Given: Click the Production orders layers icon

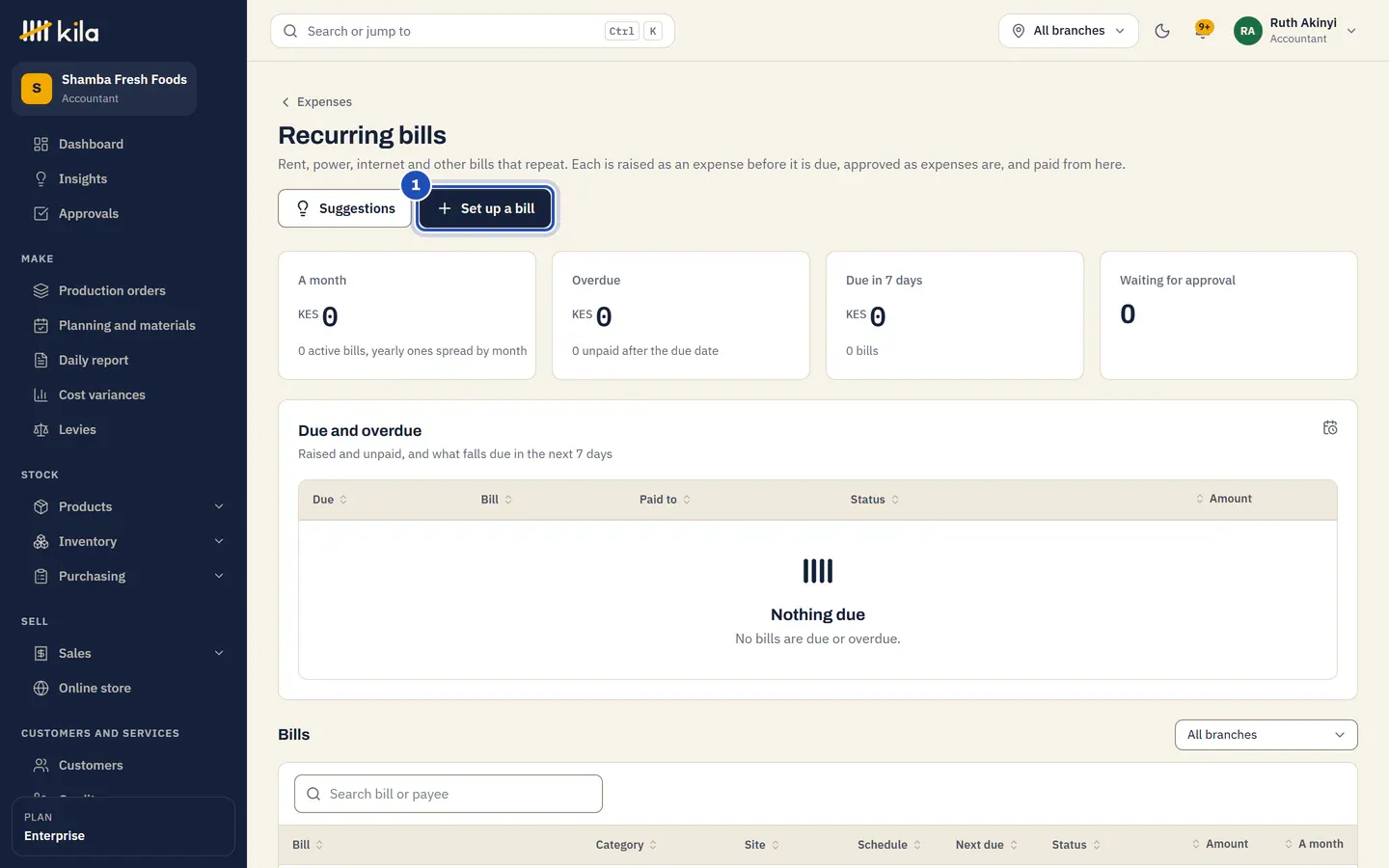Looking at the screenshot, I should point(41,291).
